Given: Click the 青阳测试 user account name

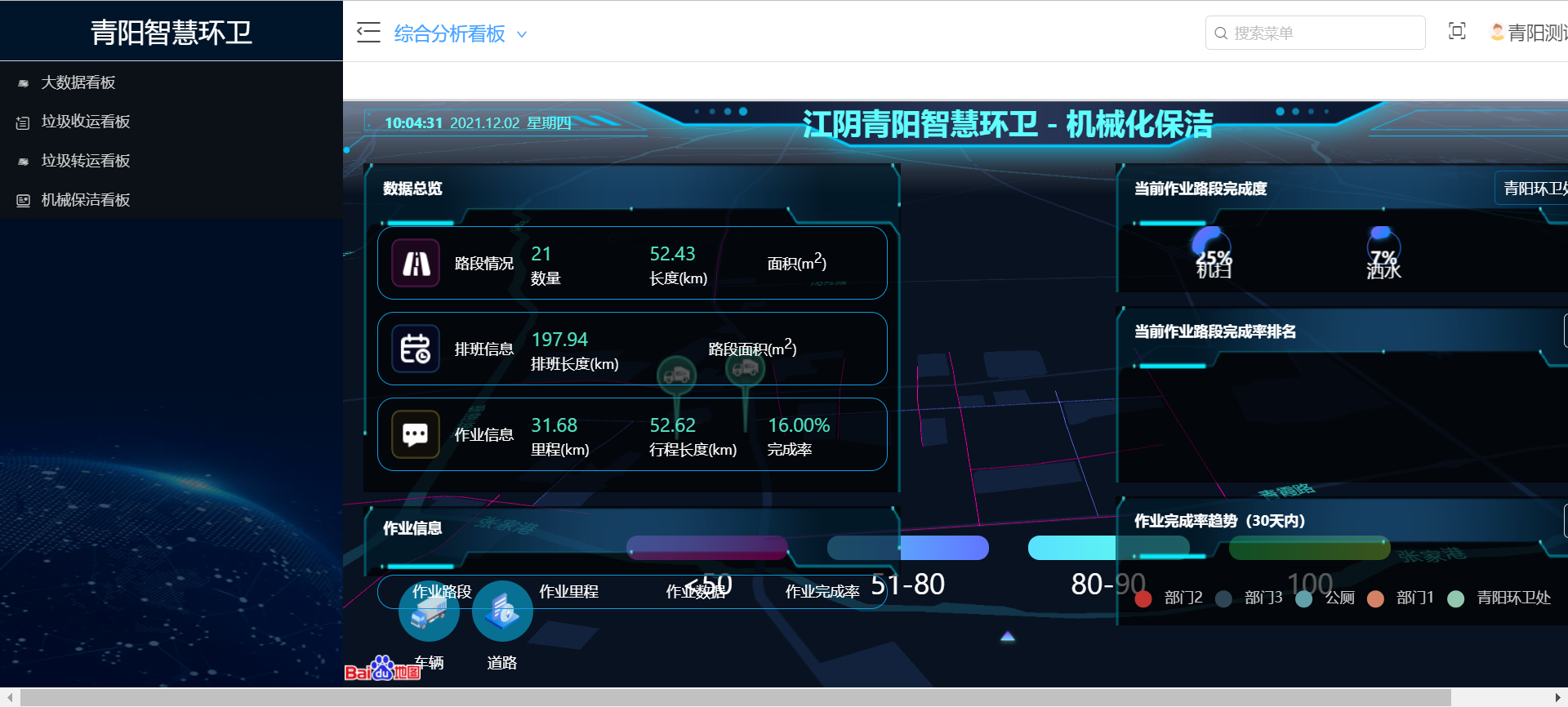Looking at the screenshot, I should (1535, 33).
